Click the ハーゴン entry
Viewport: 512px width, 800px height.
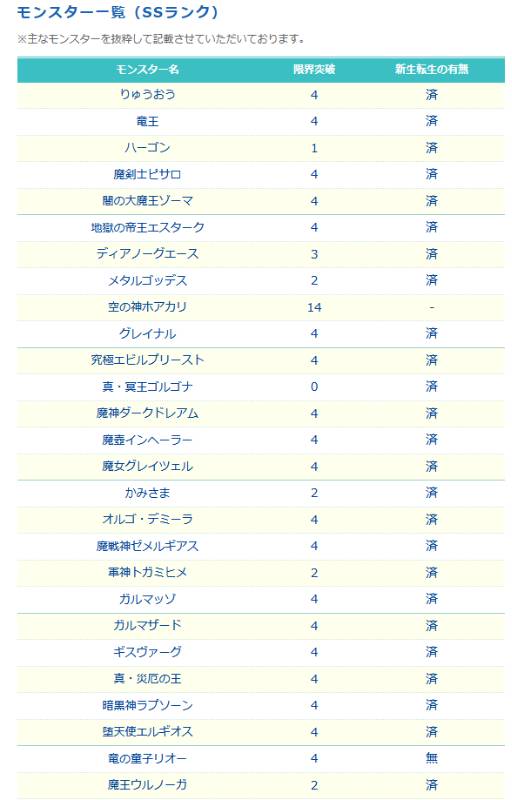[147, 147]
